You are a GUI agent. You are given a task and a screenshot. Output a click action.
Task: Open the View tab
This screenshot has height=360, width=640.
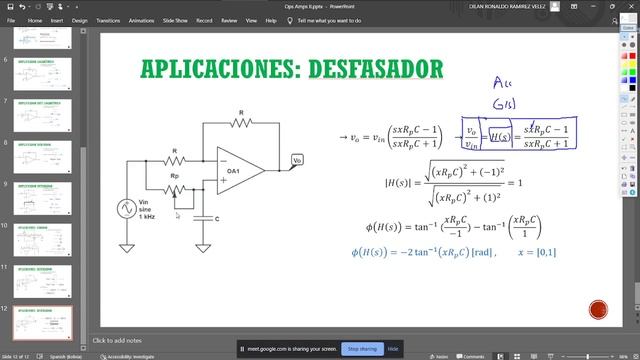tap(251, 20)
